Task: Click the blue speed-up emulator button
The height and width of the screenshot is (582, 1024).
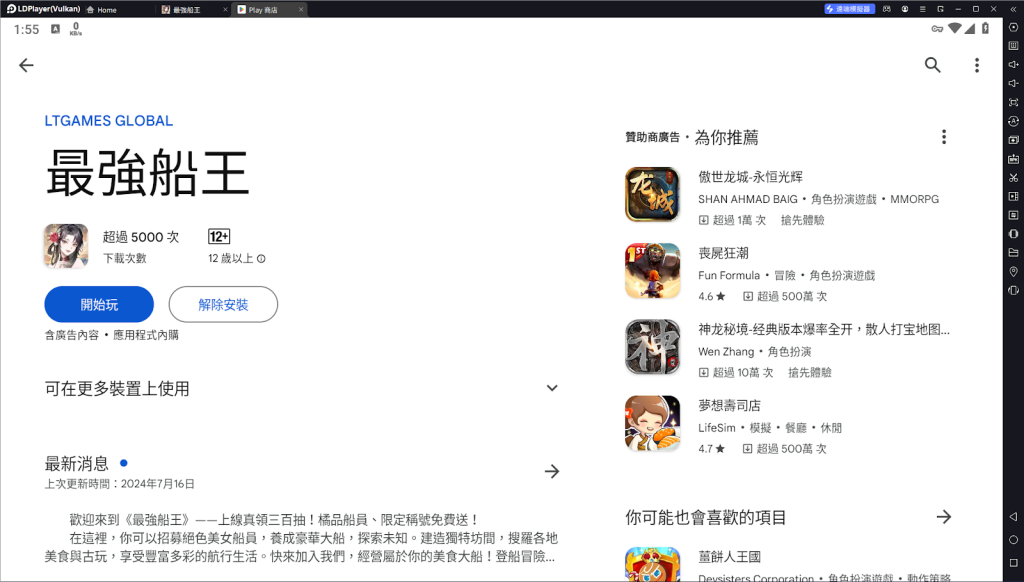Action: [849, 9]
